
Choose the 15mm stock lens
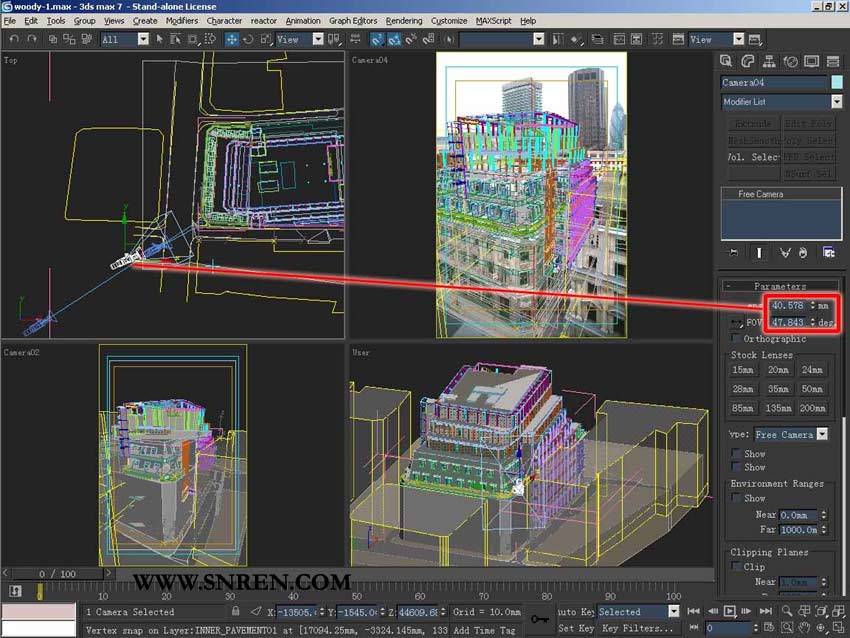[743, 370]
